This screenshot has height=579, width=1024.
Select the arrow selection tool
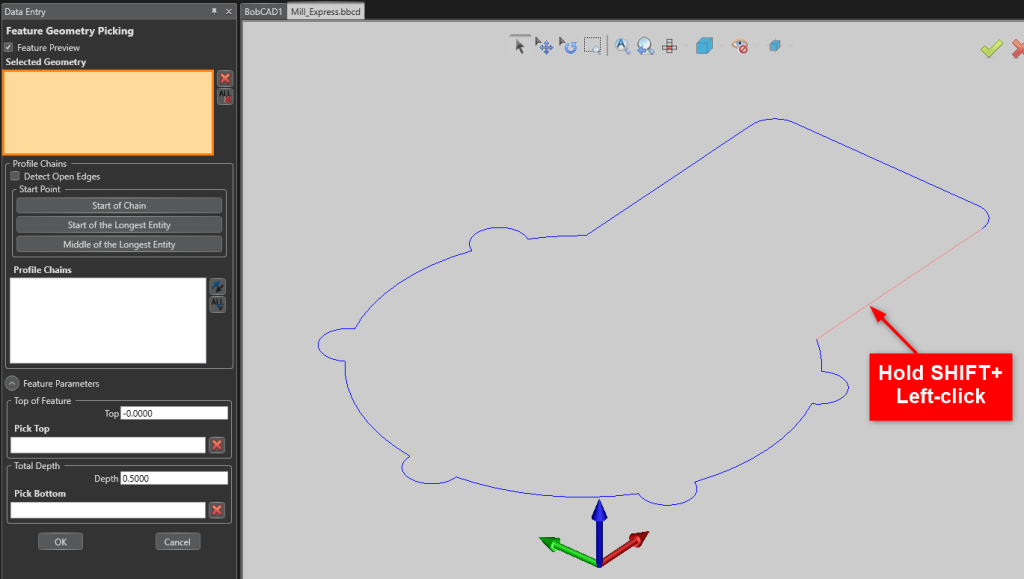pos(519,45)
